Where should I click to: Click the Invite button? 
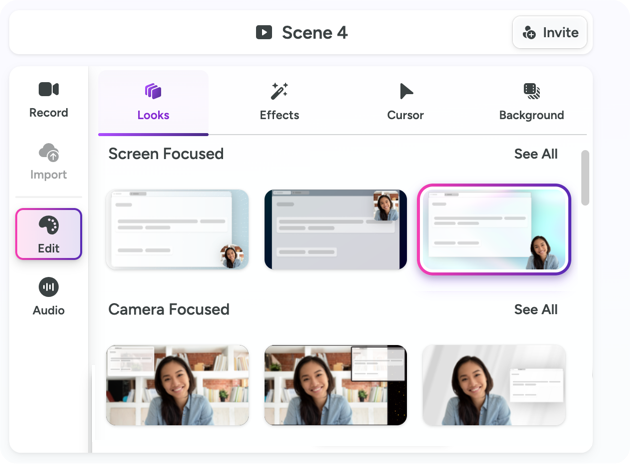tap(550, 33)
